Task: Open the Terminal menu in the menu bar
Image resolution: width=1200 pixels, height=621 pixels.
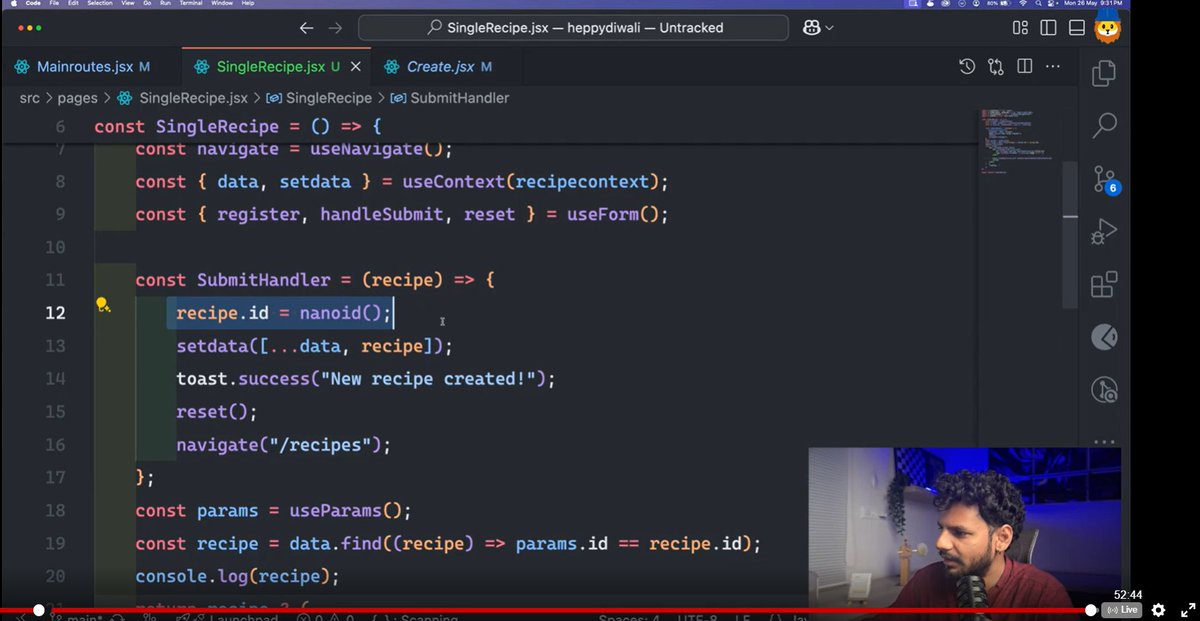Action: point(190,3)
